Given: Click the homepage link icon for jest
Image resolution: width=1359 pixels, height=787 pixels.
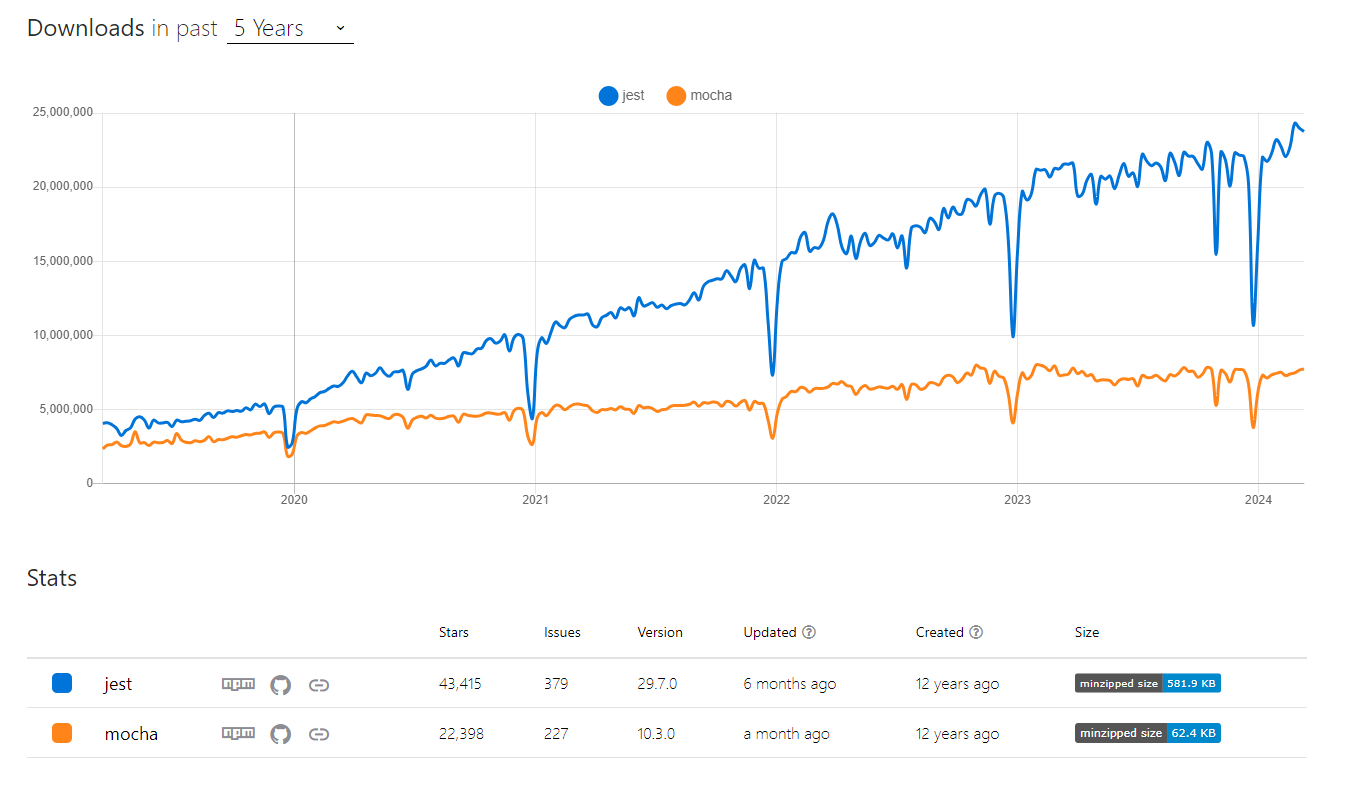Looking at the screenshot, I should [319, 685].
